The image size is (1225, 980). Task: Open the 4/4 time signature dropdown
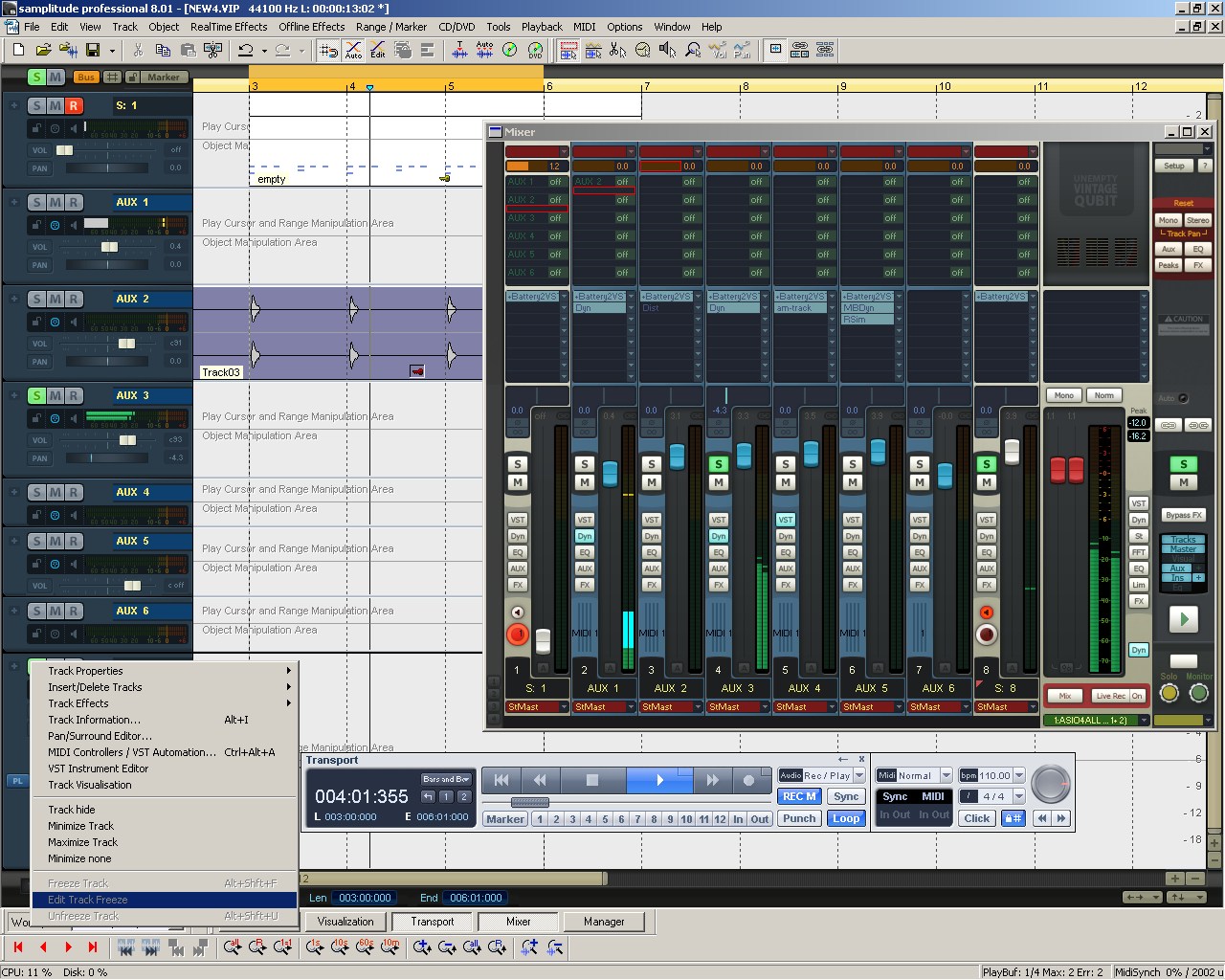coord(1018,796)
